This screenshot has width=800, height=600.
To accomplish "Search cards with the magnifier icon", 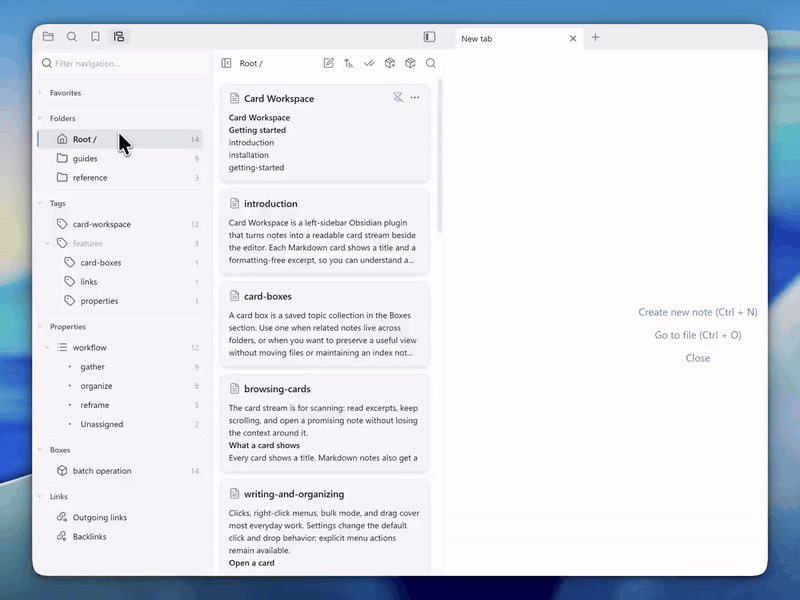I will pyautogui.click(x=431, y=63).
